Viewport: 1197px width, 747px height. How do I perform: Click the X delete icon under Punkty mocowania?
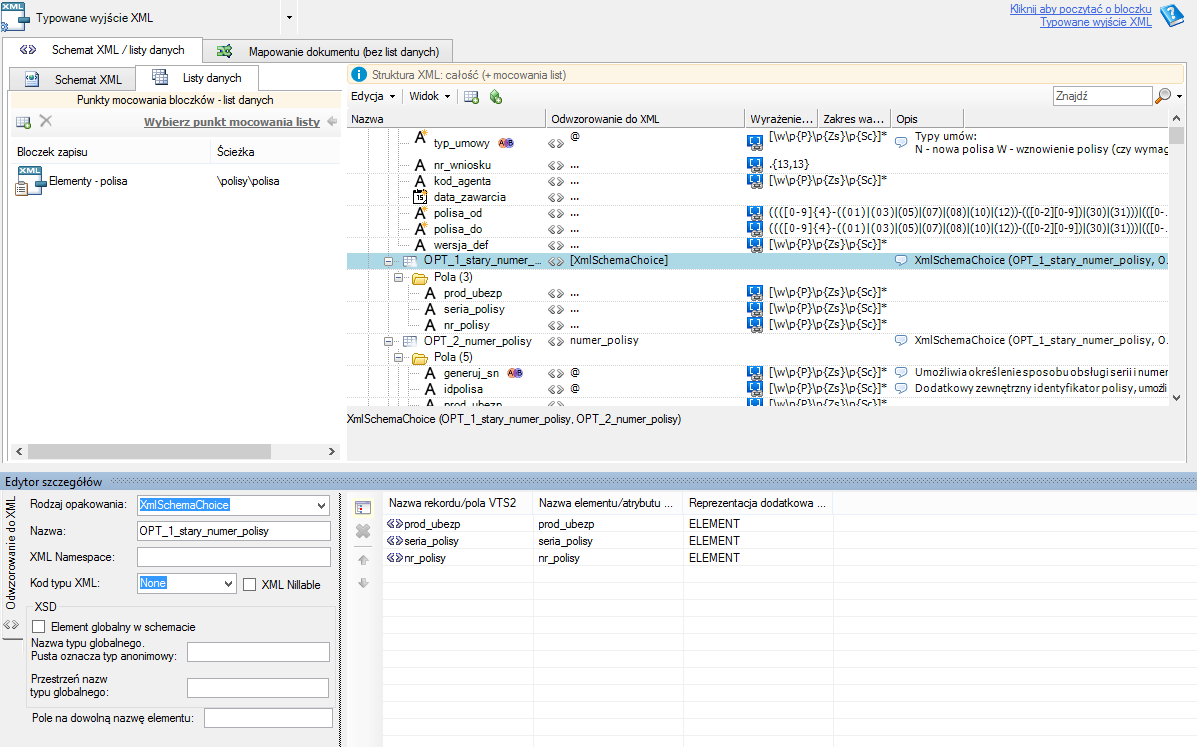coord(46,121)
